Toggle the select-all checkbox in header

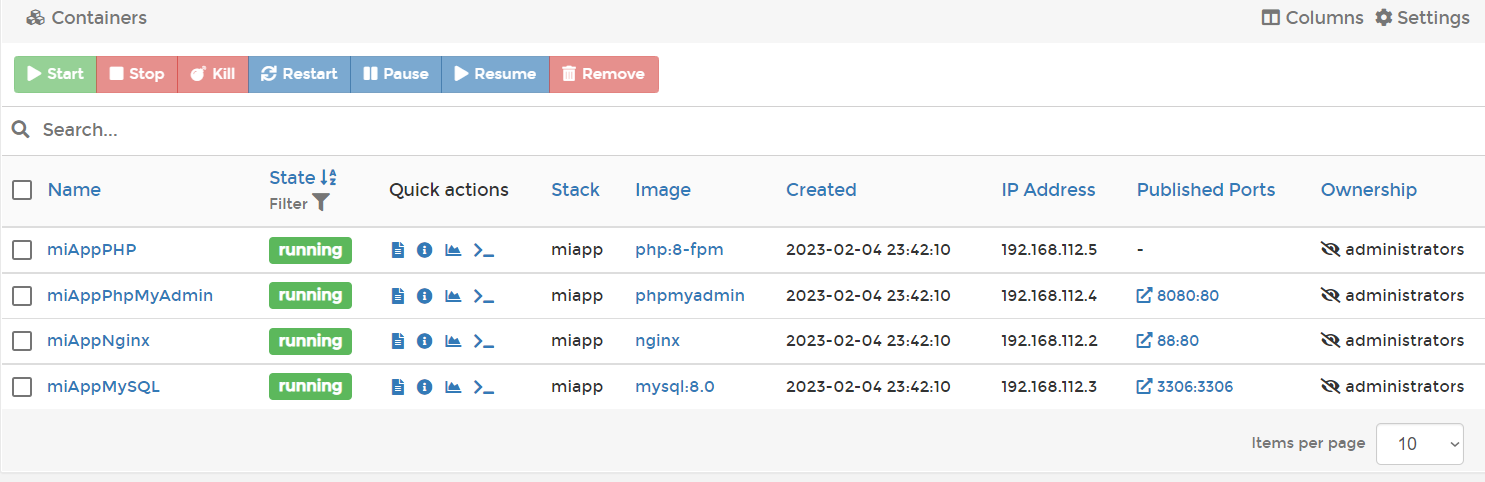click(22, 190)
